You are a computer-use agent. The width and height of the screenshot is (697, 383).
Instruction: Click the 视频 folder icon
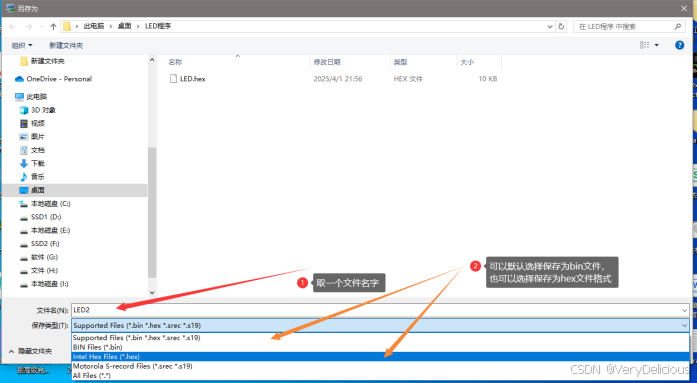coord(24,124)
